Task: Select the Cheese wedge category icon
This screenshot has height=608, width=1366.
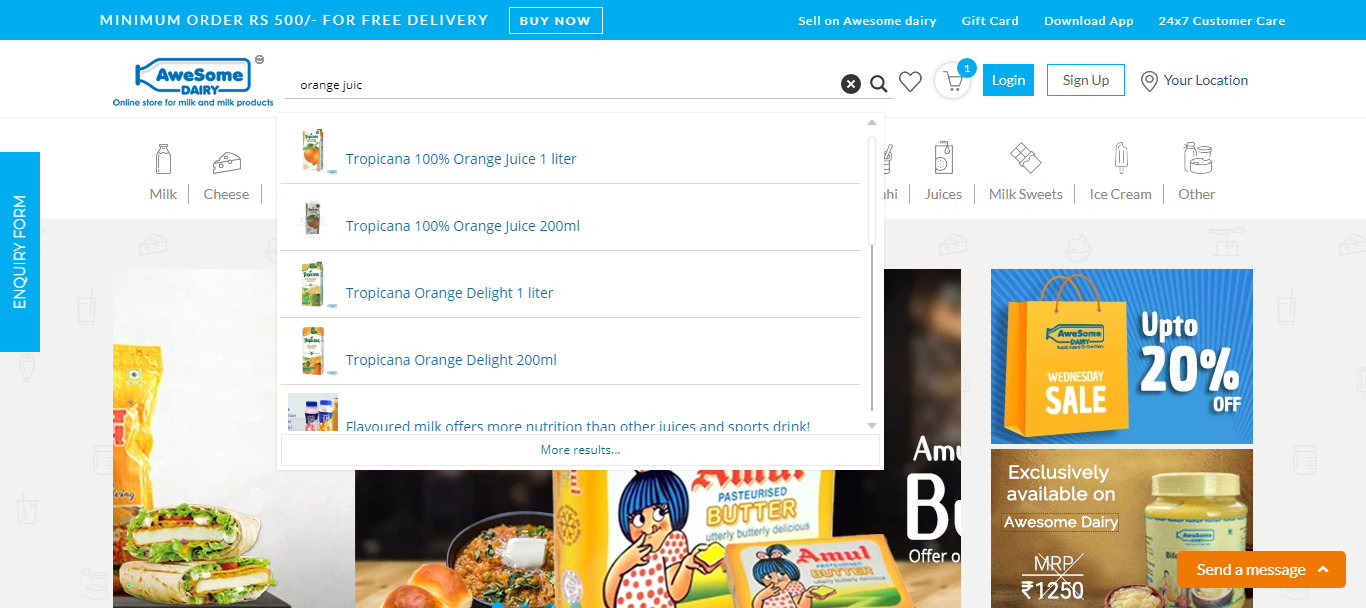Action: pyautogui.click(x=227, y=162)
